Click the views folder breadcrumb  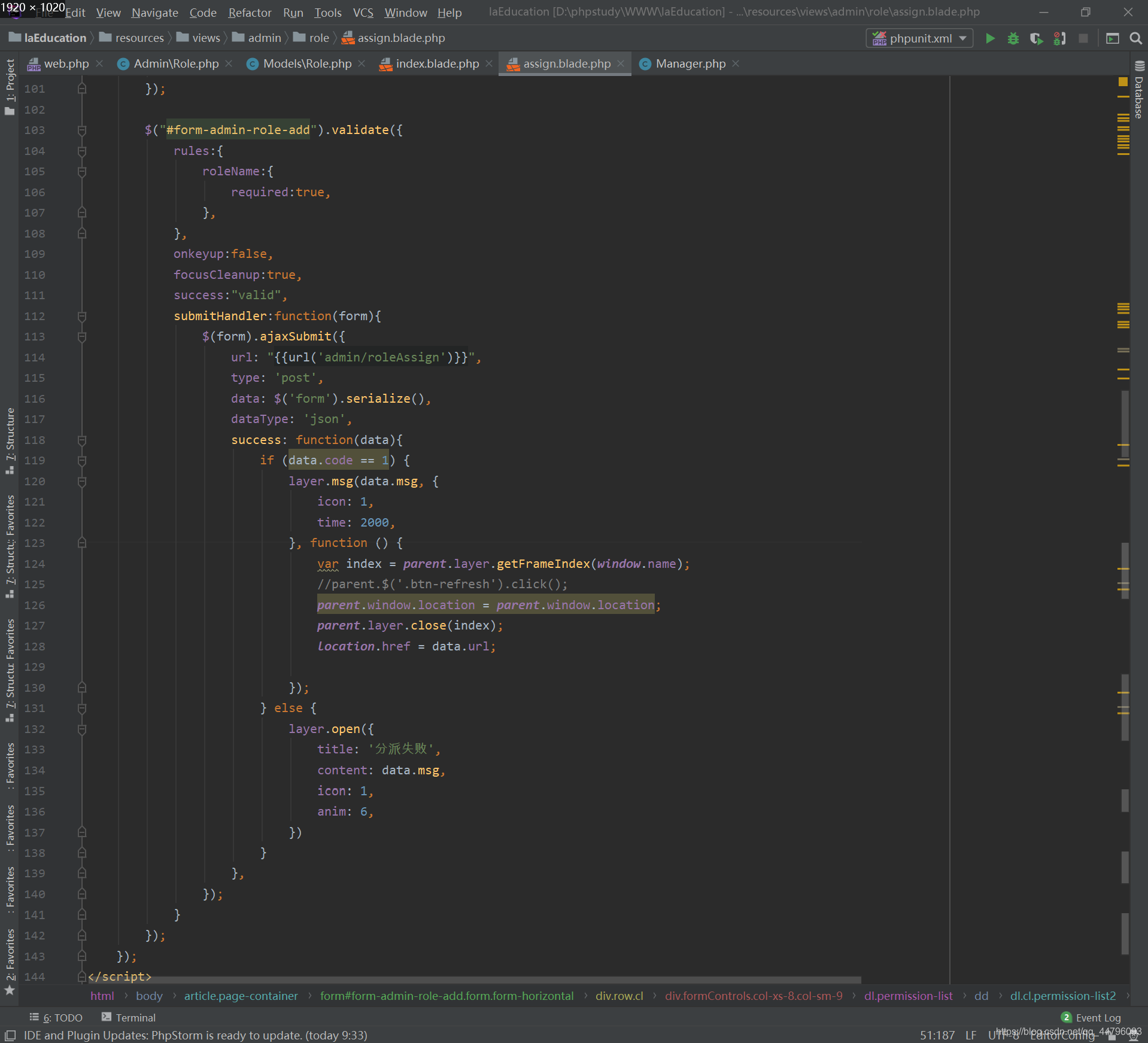199,38
